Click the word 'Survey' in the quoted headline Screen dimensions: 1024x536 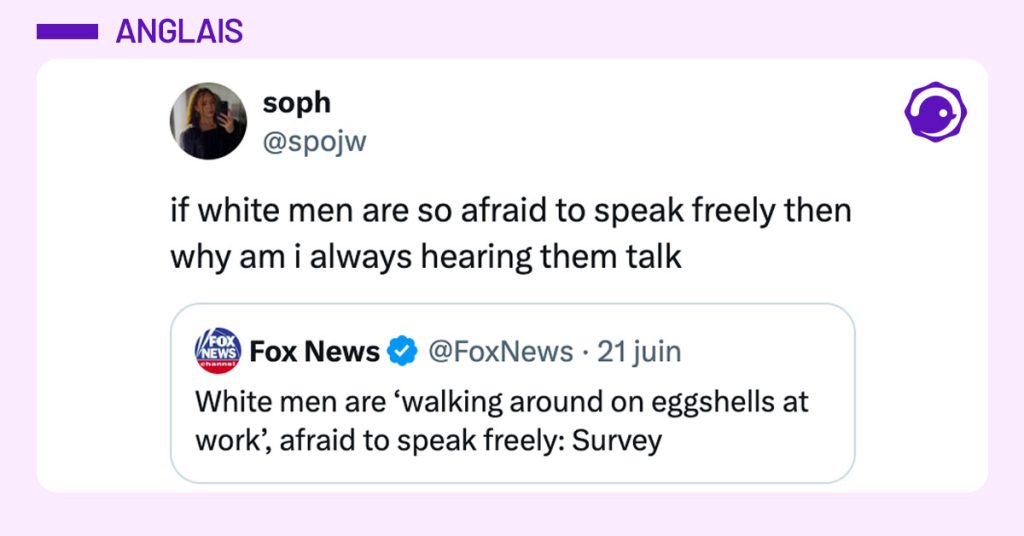coord(617,440)
